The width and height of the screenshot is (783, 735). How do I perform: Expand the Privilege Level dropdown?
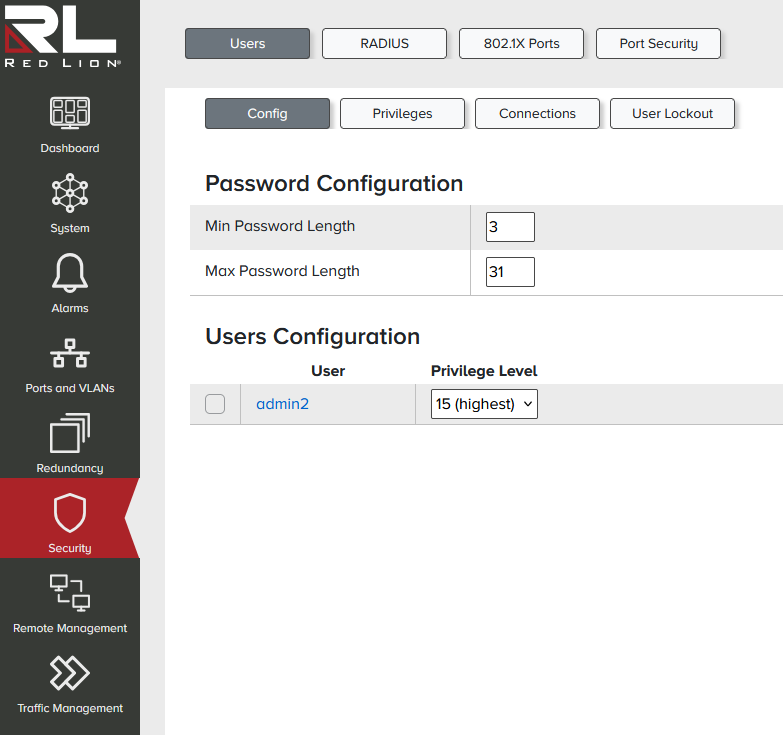pos(484,404)
